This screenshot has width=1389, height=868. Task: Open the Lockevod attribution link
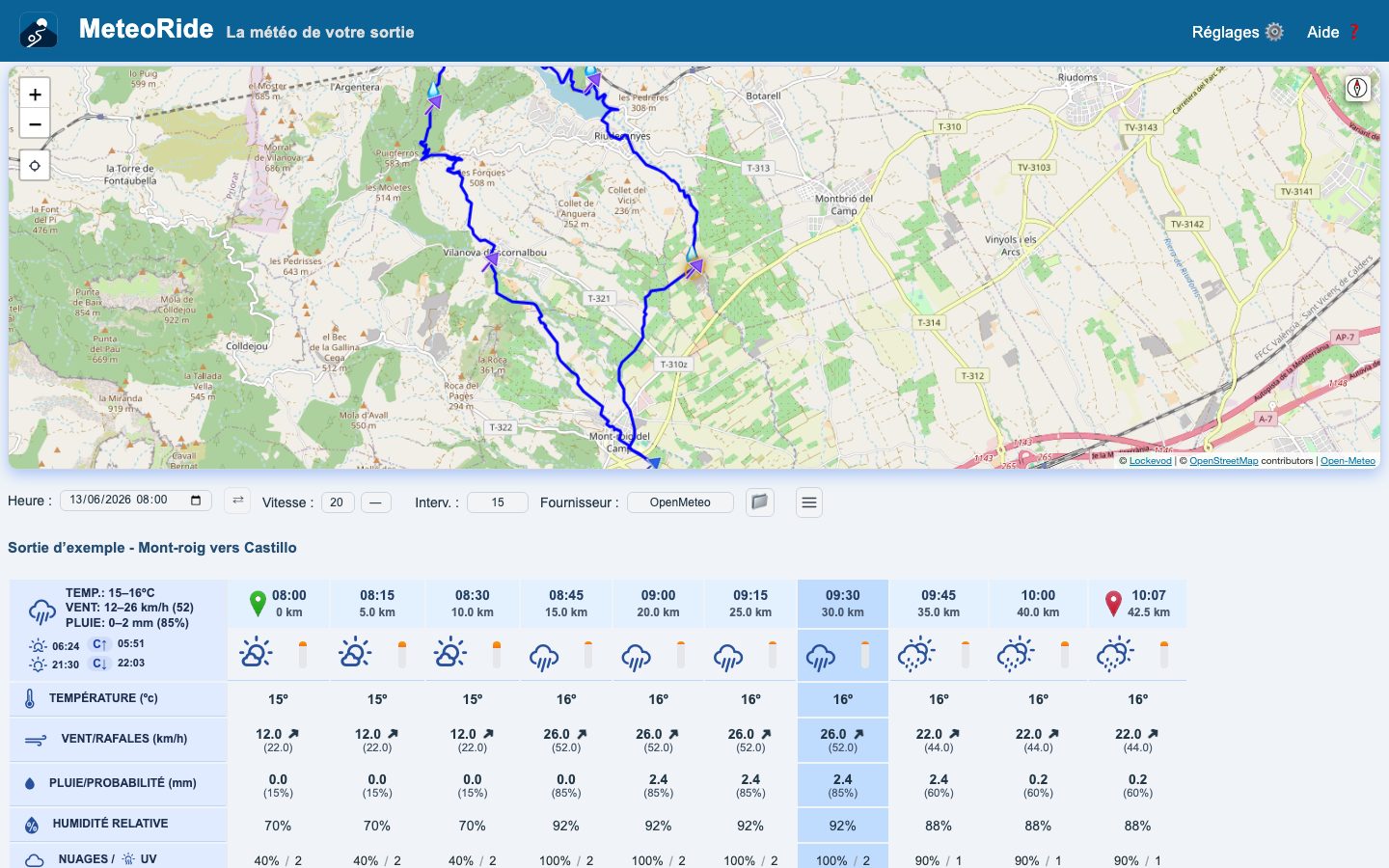tap(1150, 461)
